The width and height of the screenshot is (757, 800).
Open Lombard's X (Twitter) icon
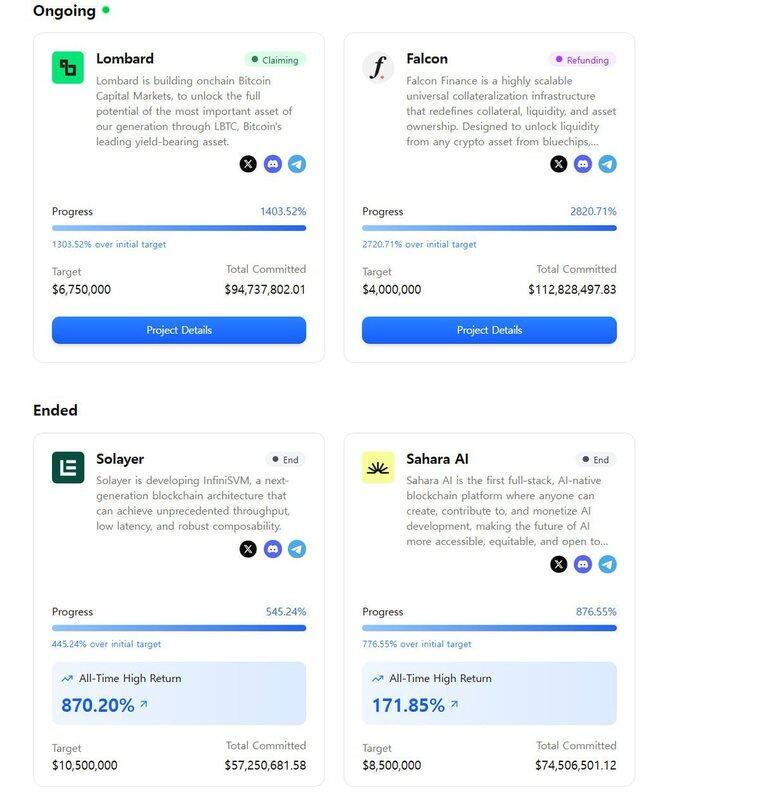(248, 164)
